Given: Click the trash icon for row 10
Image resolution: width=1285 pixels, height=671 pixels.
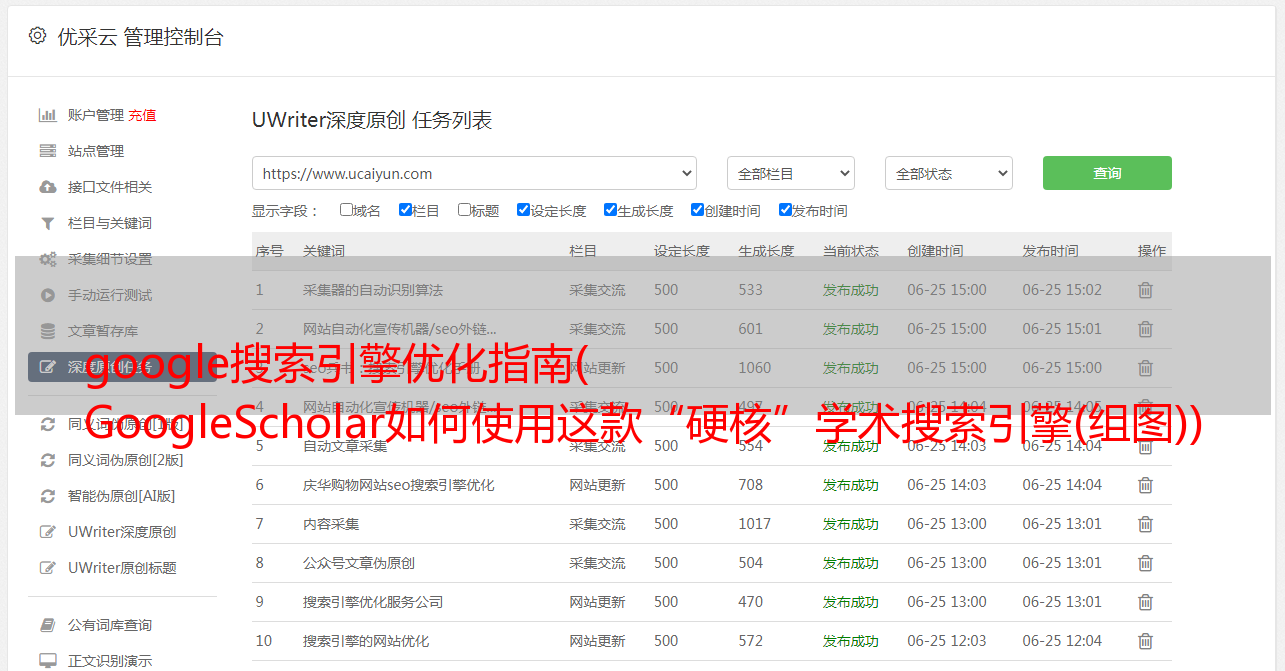Looking at the screenshot, I should click(x=1145, y=641).
